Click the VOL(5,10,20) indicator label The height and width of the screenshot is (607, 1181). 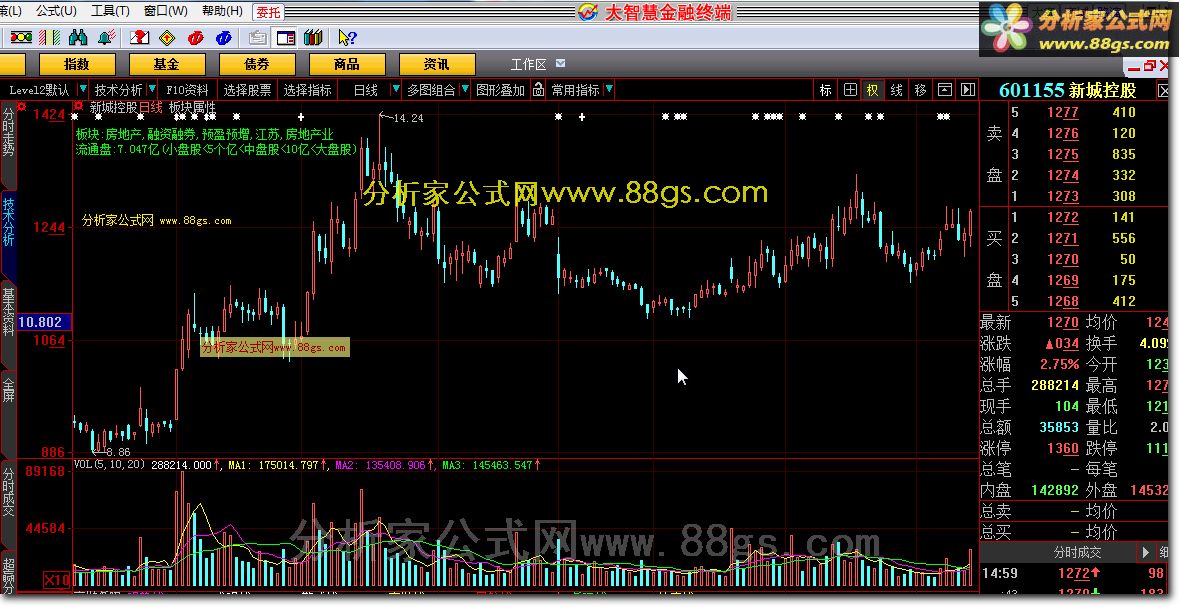click(x=109, y=465)
